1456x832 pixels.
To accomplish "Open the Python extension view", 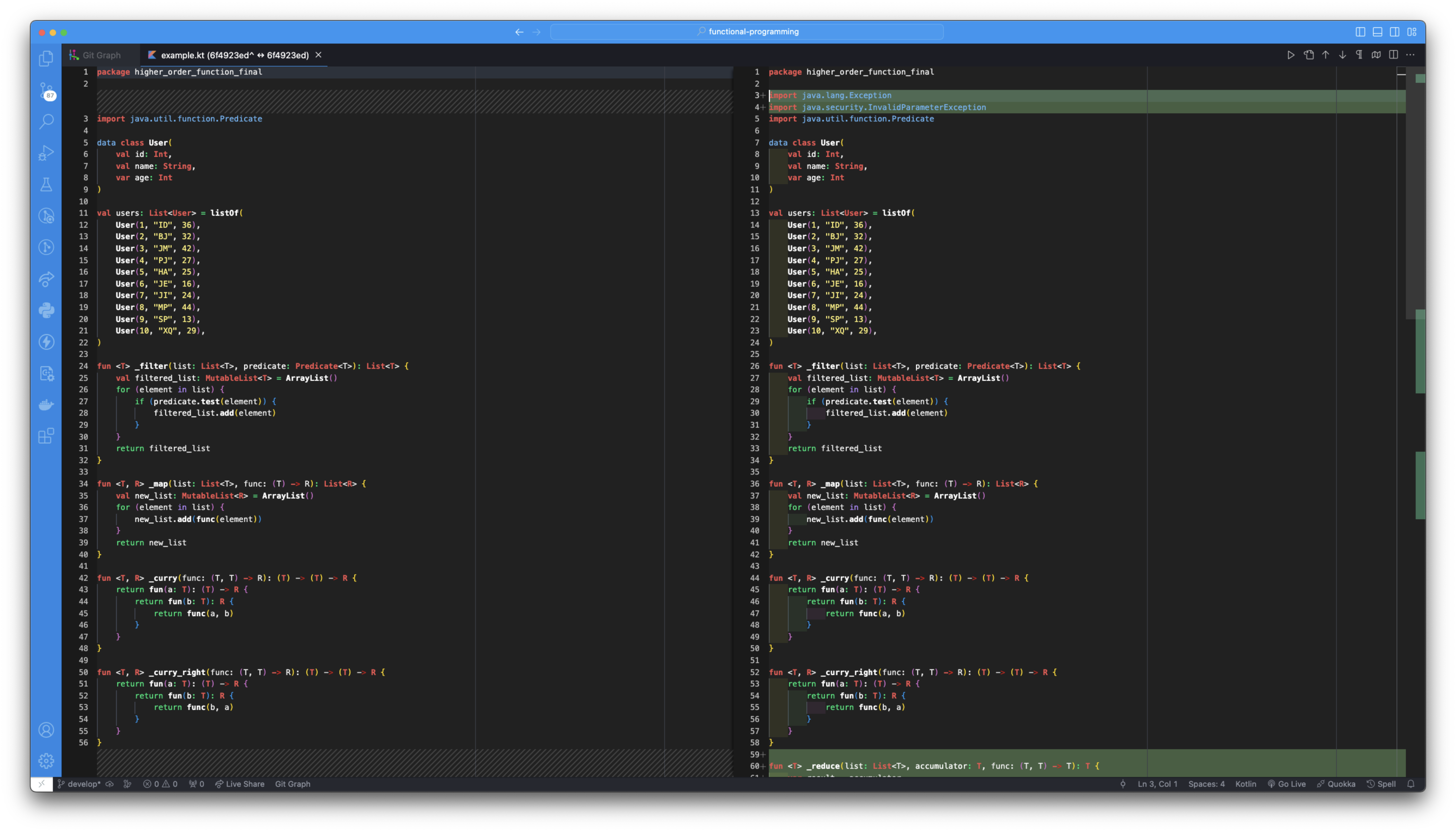I will click(46, 310).
